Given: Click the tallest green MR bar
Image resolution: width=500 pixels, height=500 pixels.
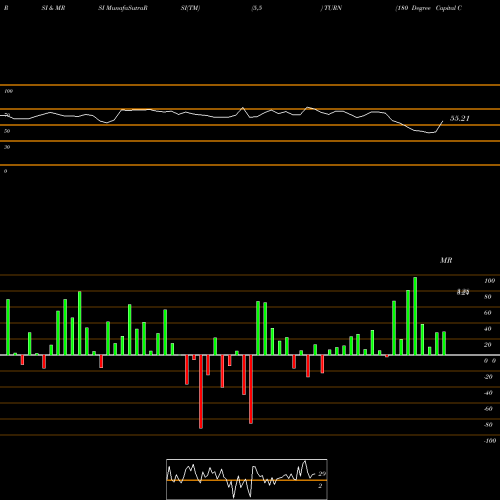Looking at the screenshot, I should [415, 316].
